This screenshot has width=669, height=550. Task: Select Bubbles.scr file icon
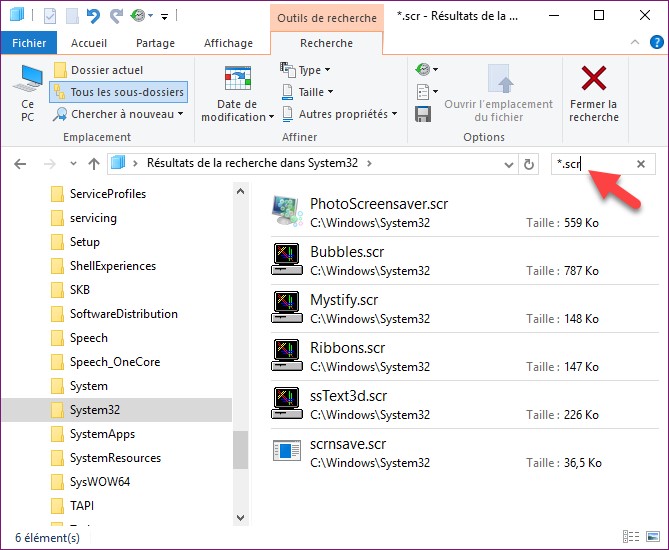point(287,259)
